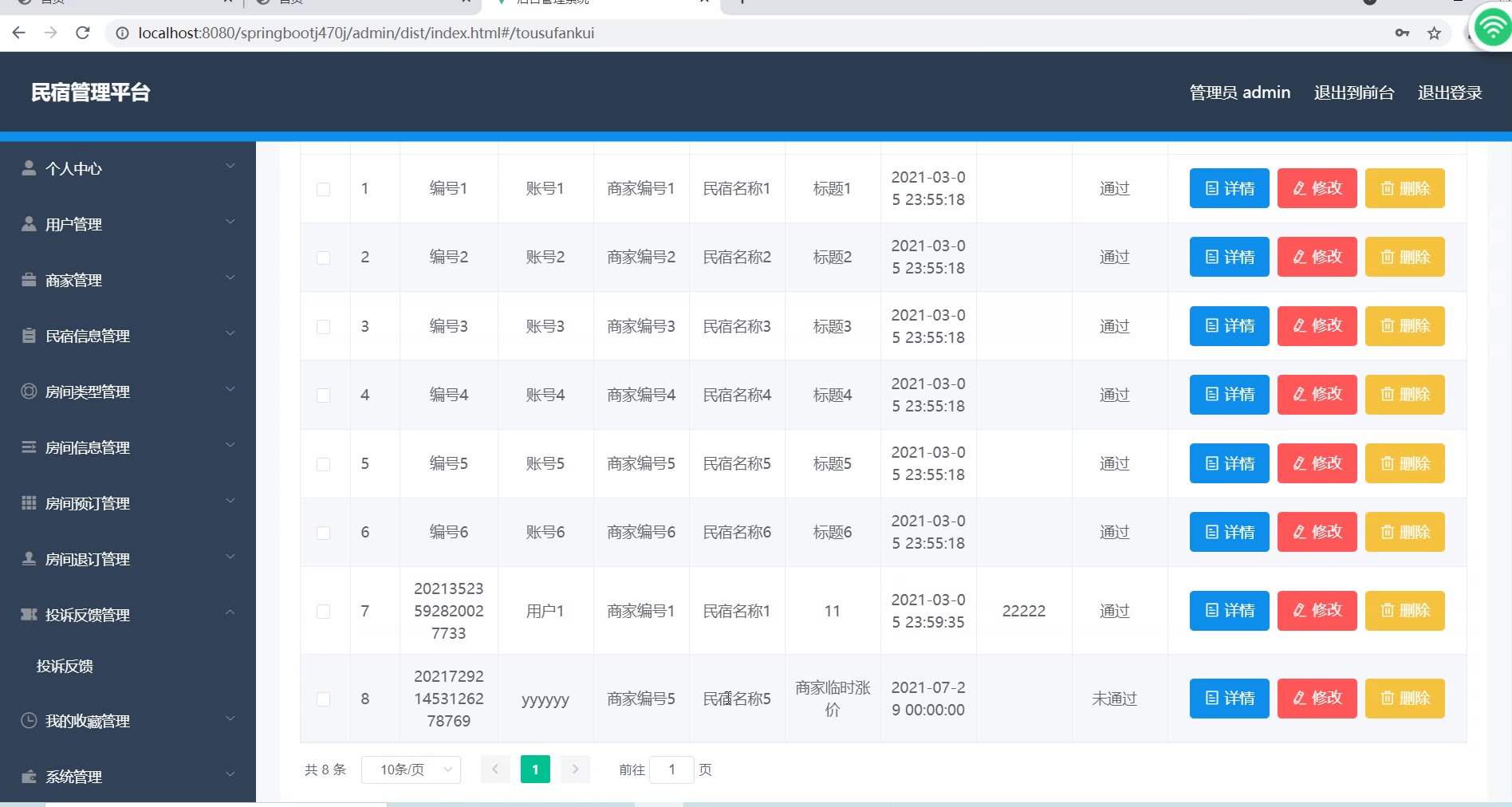This screenshot has height=807, width=1512.
Task: Click the 个人中心 user icon in sidebar
Action: 29,167
